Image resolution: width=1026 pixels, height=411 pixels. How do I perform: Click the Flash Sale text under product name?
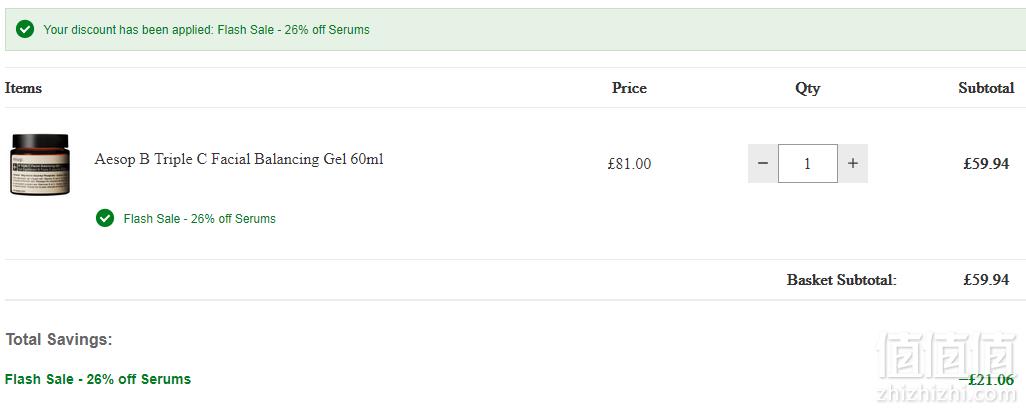[x=200, y=219]
